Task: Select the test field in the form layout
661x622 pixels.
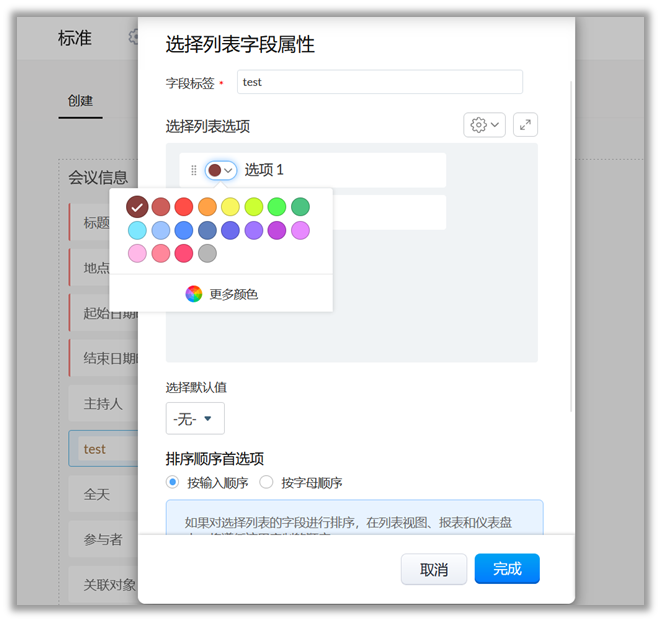Action: 102,449
